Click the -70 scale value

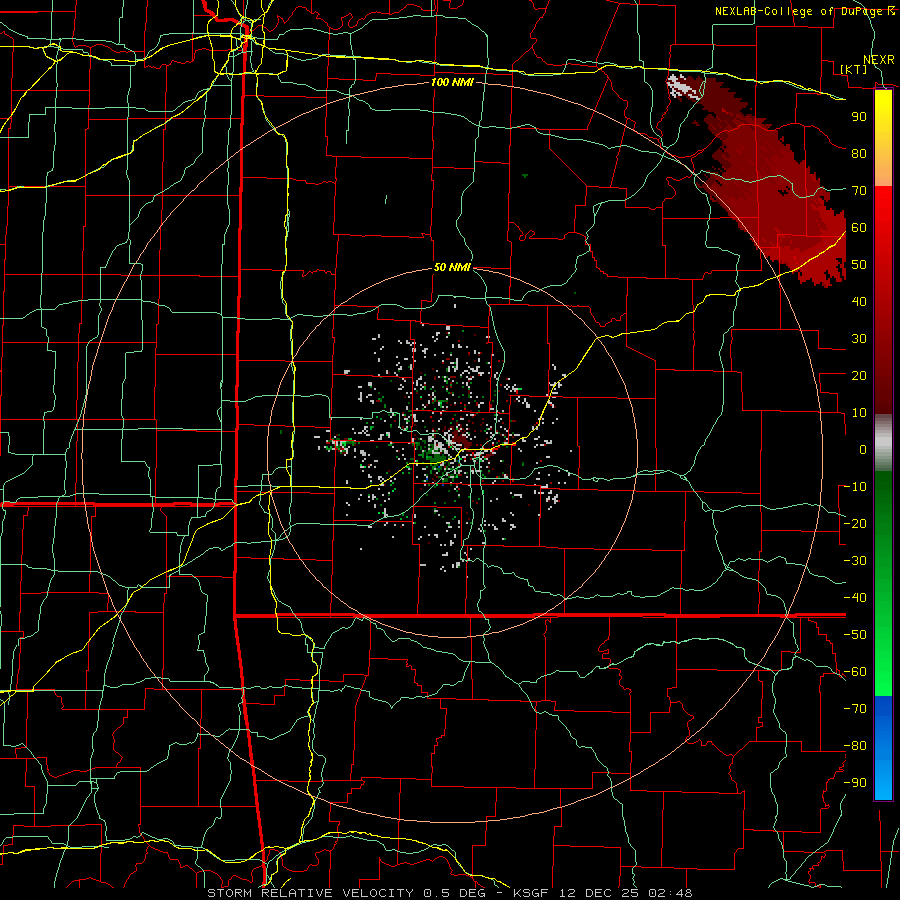click(x=855, y=708)
